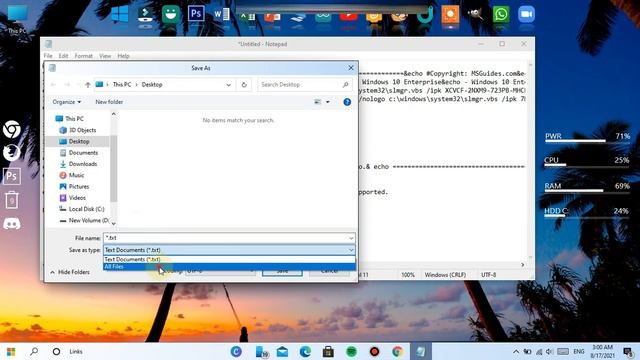Close the Save As dialog

[351, 68]
